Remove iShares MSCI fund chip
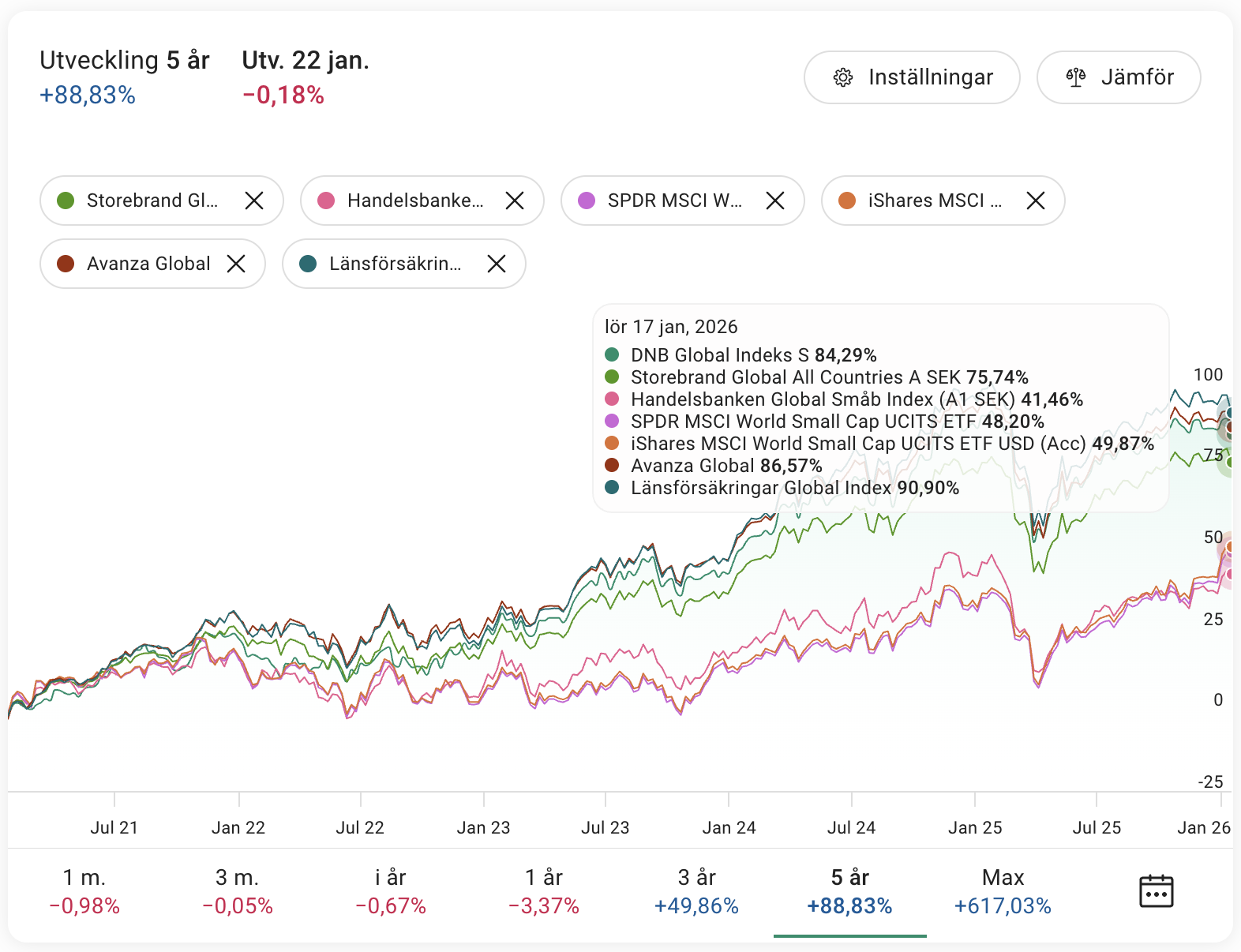This screenshot has height=952, width=1241. pyautogui.click(x=1036, y=201)
